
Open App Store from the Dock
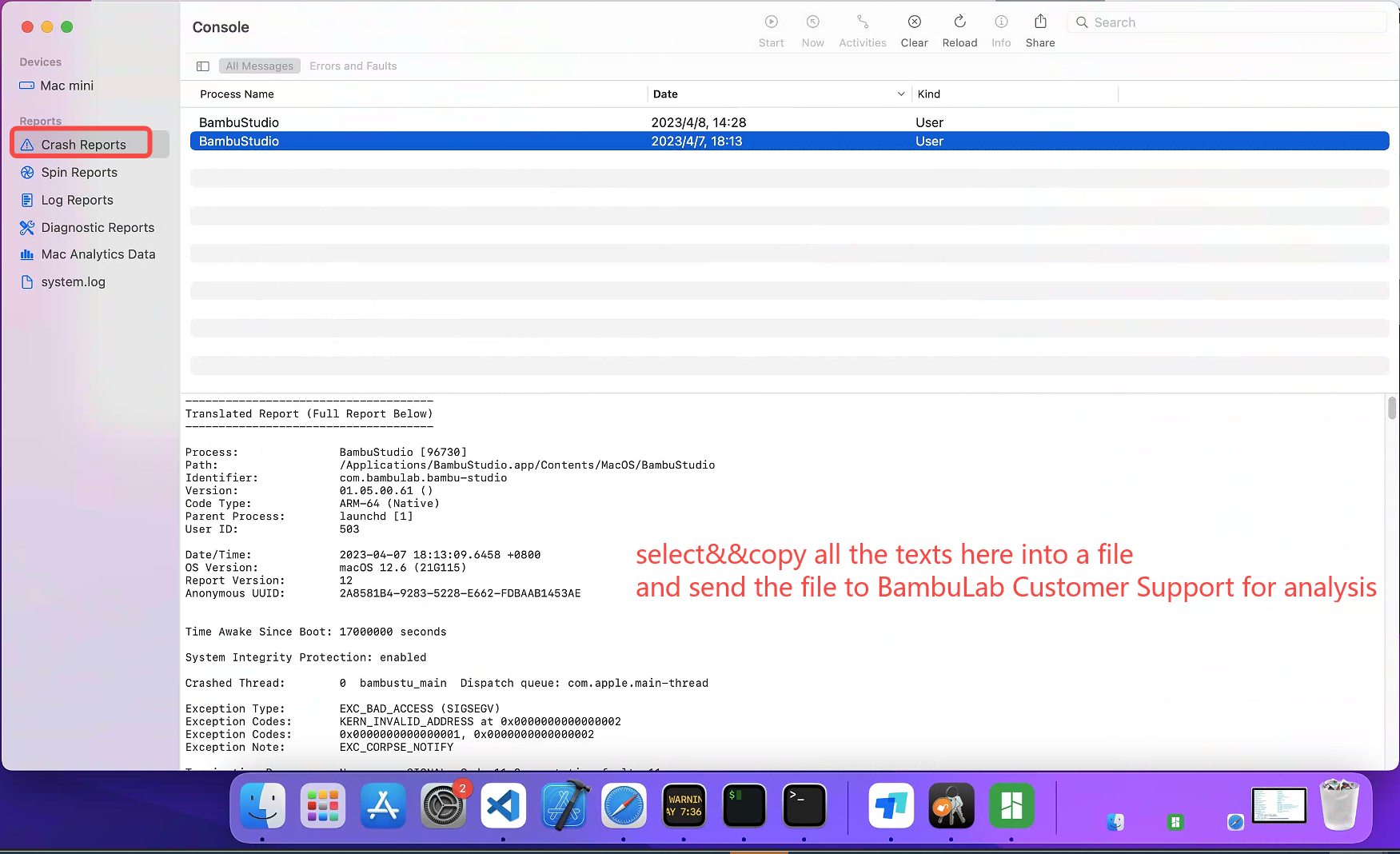383,806
